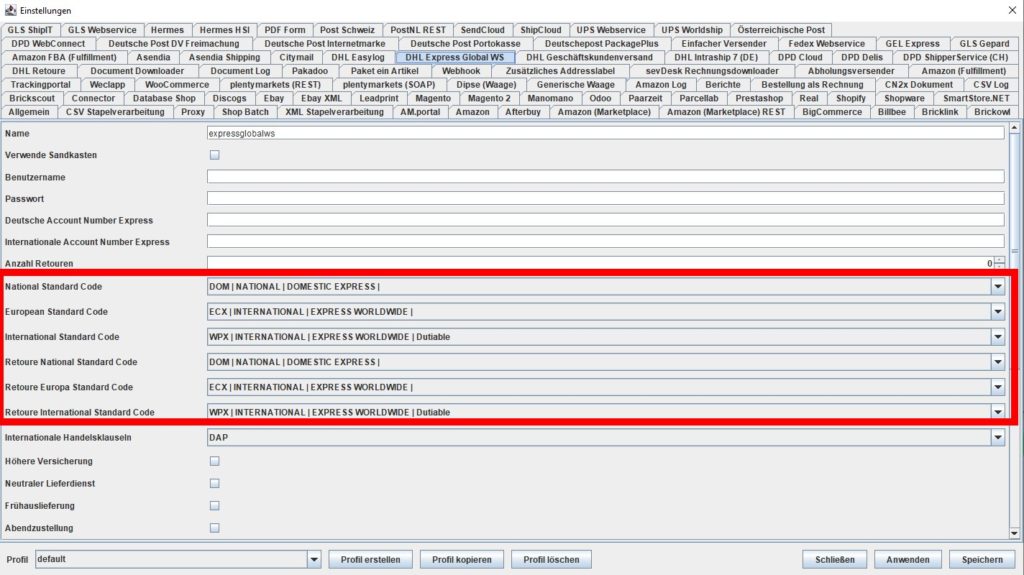Switch to the Ebay XML tab
The height and width of the screenshot is (575, 1024).
pos(321,98)
